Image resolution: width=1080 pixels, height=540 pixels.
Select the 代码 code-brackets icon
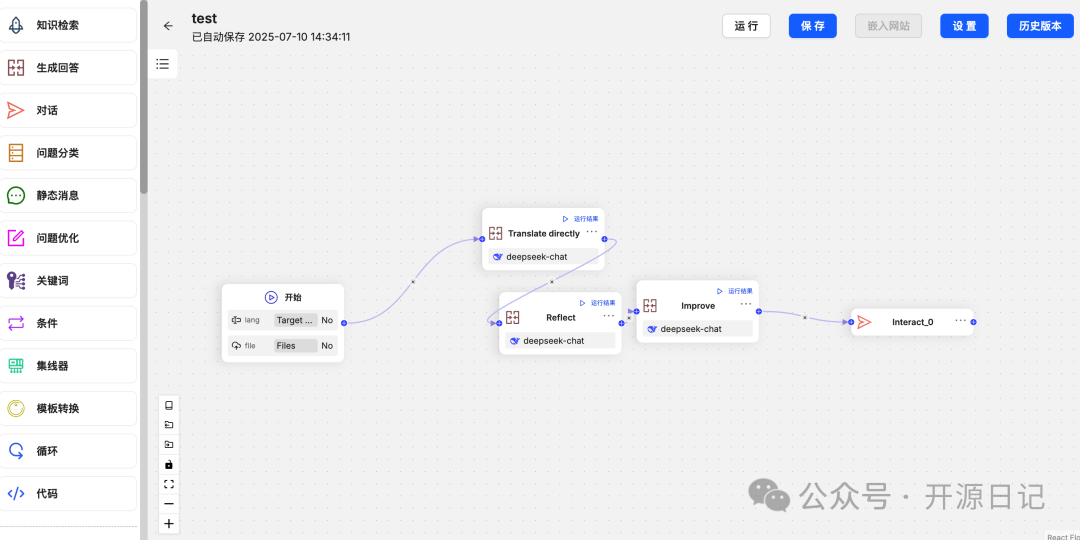point(16,493)
